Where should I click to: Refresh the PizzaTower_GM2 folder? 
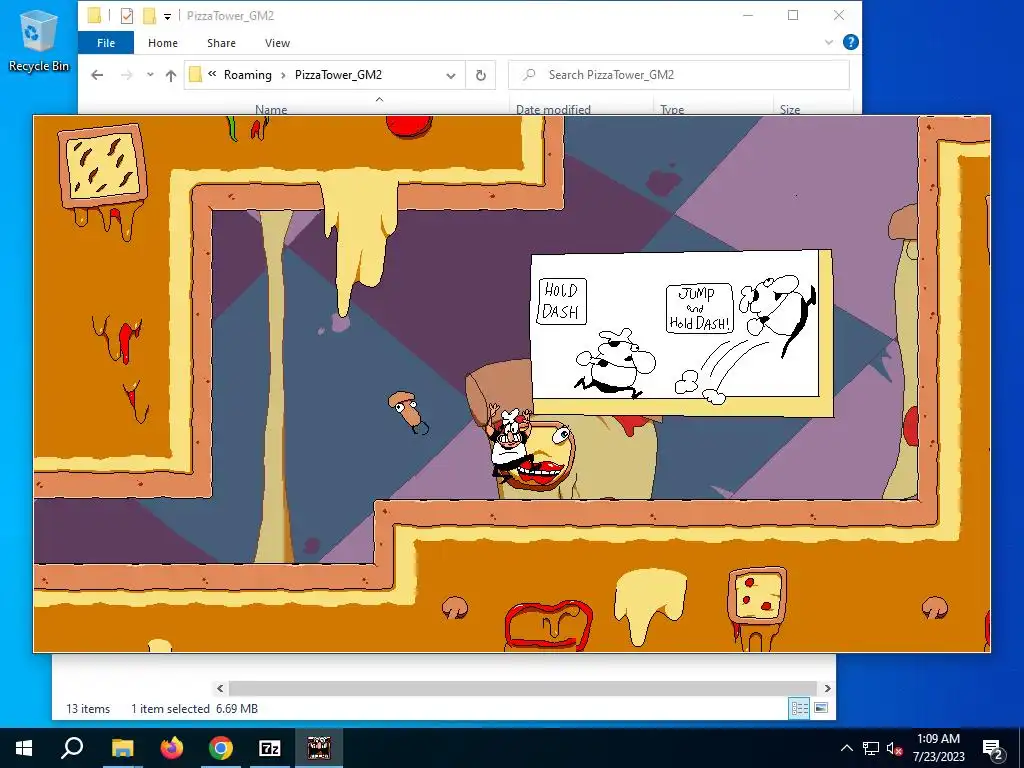pos(481,76)
